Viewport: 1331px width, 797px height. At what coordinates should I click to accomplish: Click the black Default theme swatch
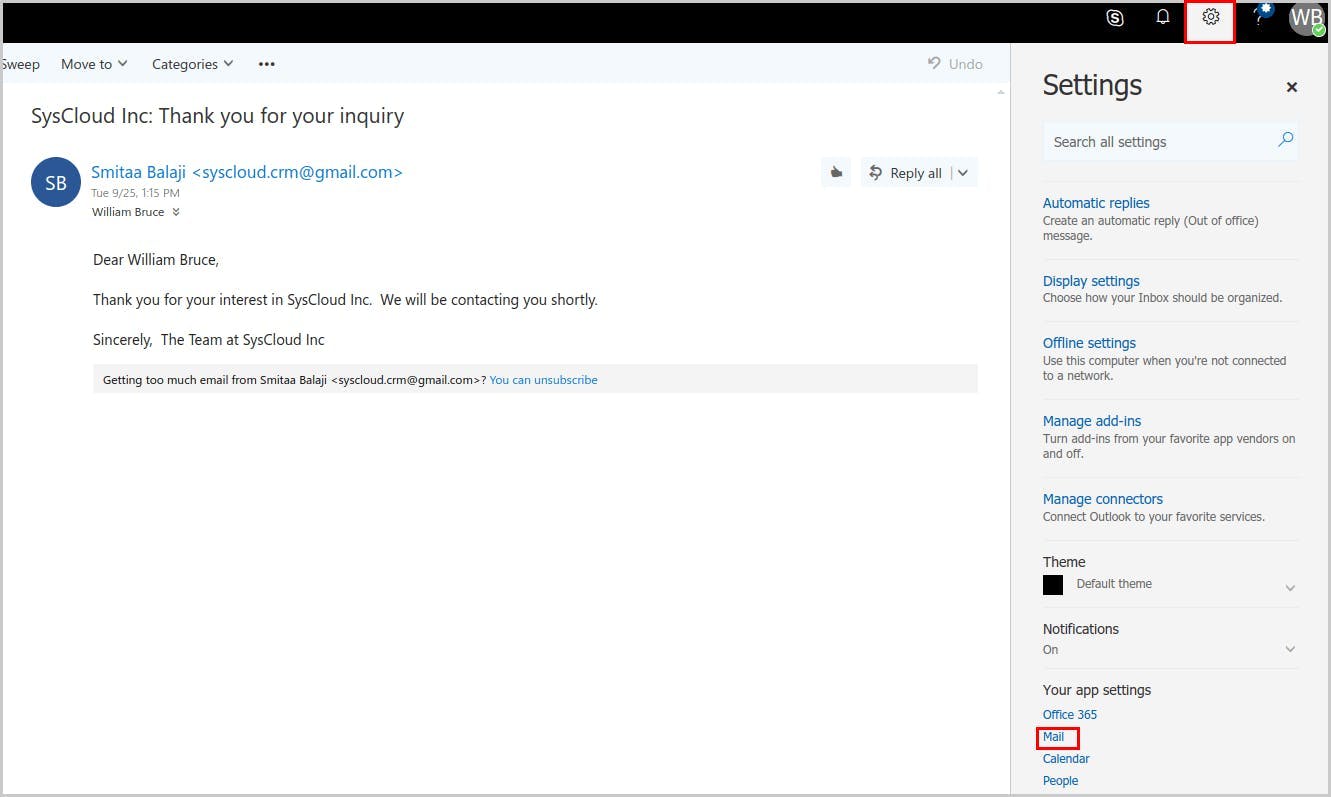point(1053,585)
